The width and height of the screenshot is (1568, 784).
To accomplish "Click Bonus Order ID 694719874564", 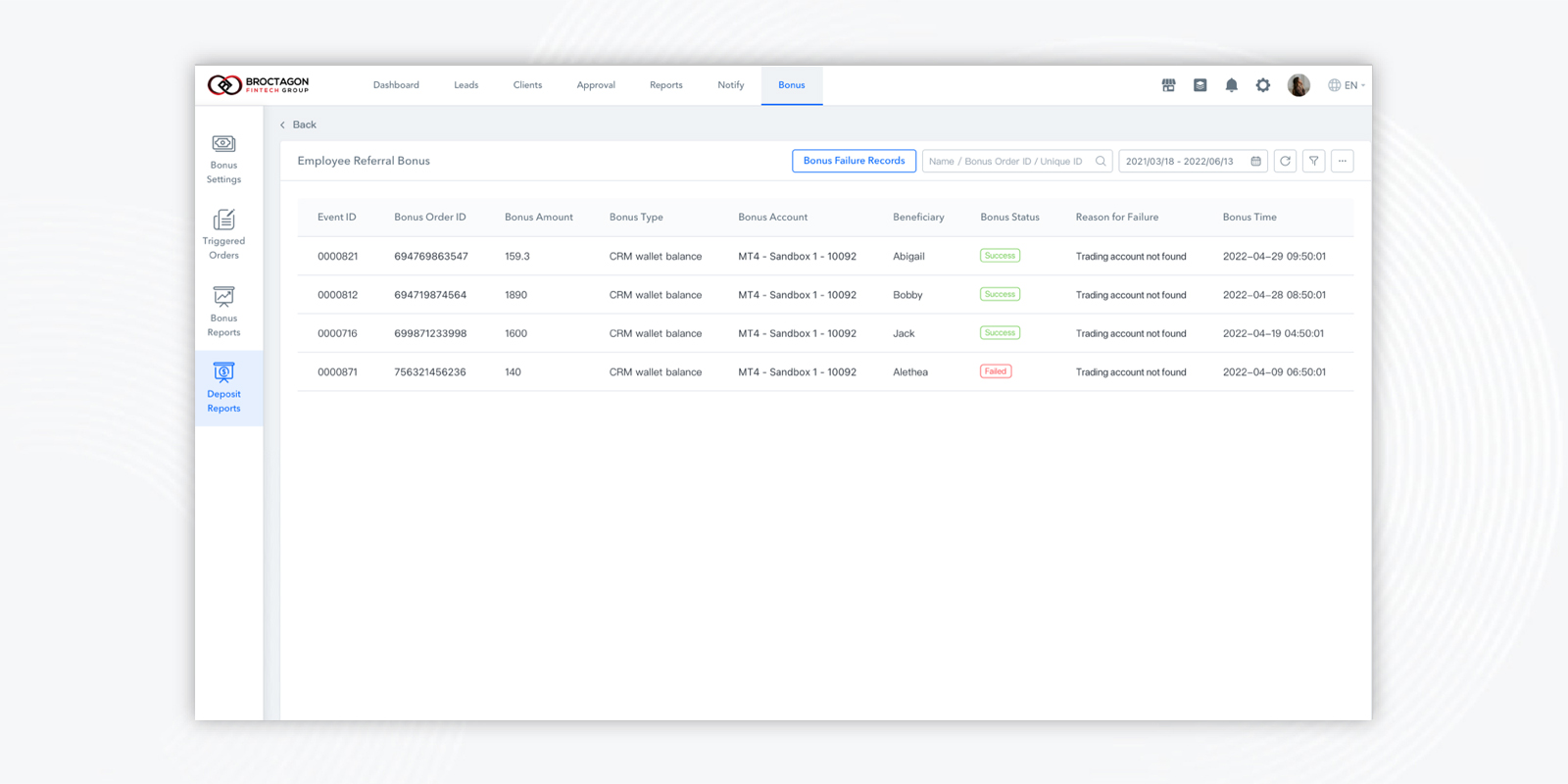I will tap(430, 295).
